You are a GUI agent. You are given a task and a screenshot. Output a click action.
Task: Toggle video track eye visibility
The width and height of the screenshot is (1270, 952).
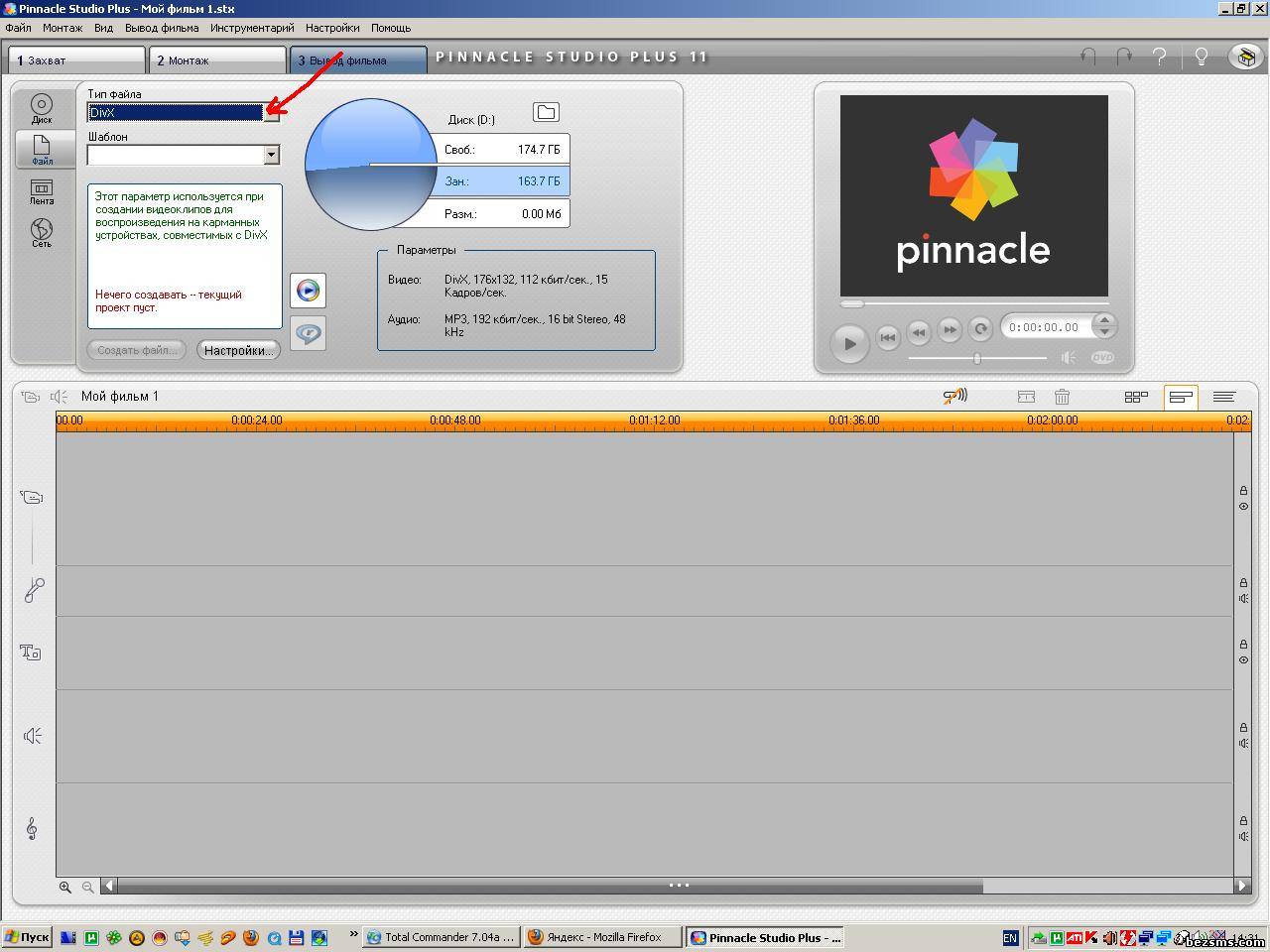click(x=1243, y=507)
